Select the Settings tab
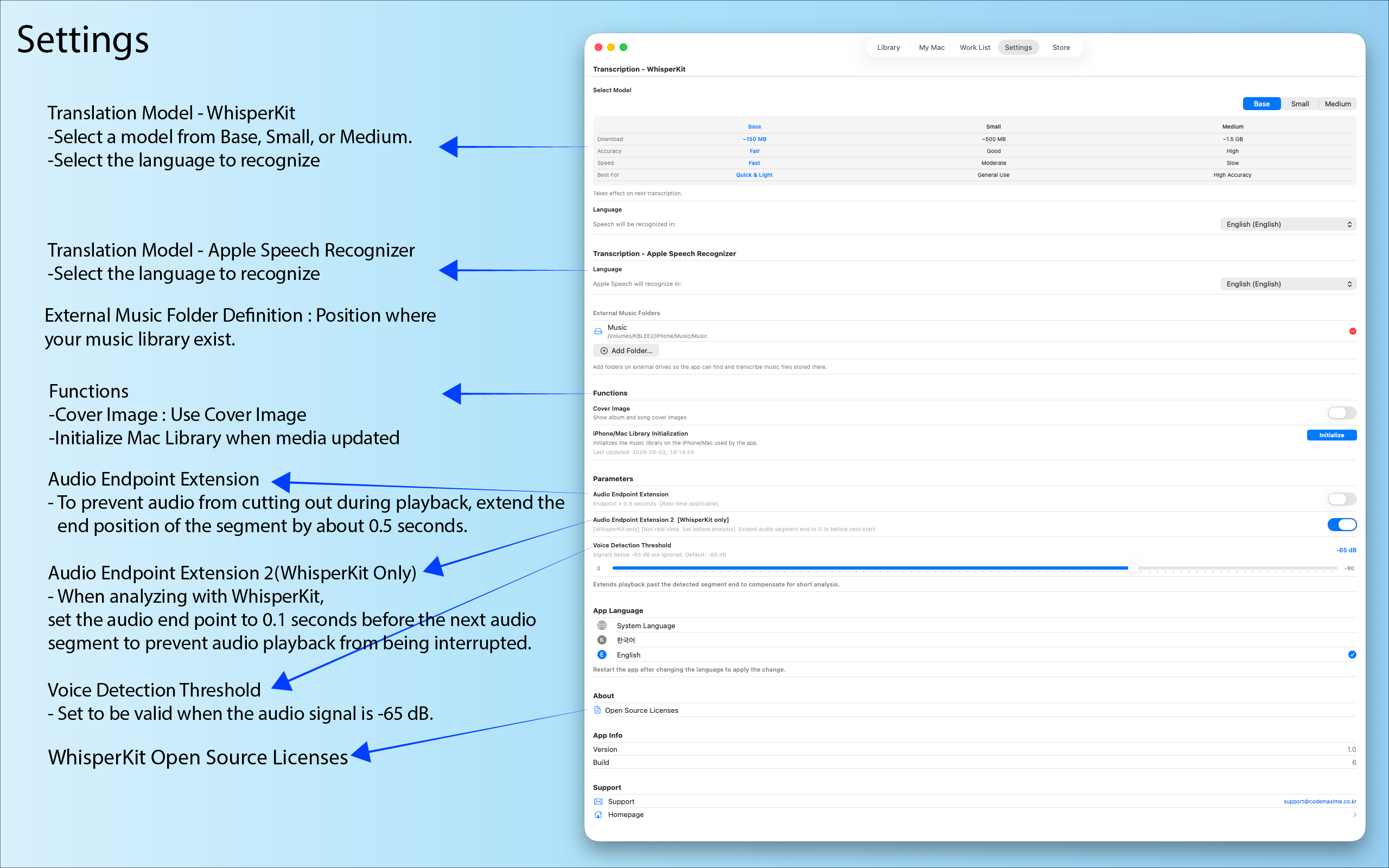The image size is (1389, 868). coord(1018,48)
